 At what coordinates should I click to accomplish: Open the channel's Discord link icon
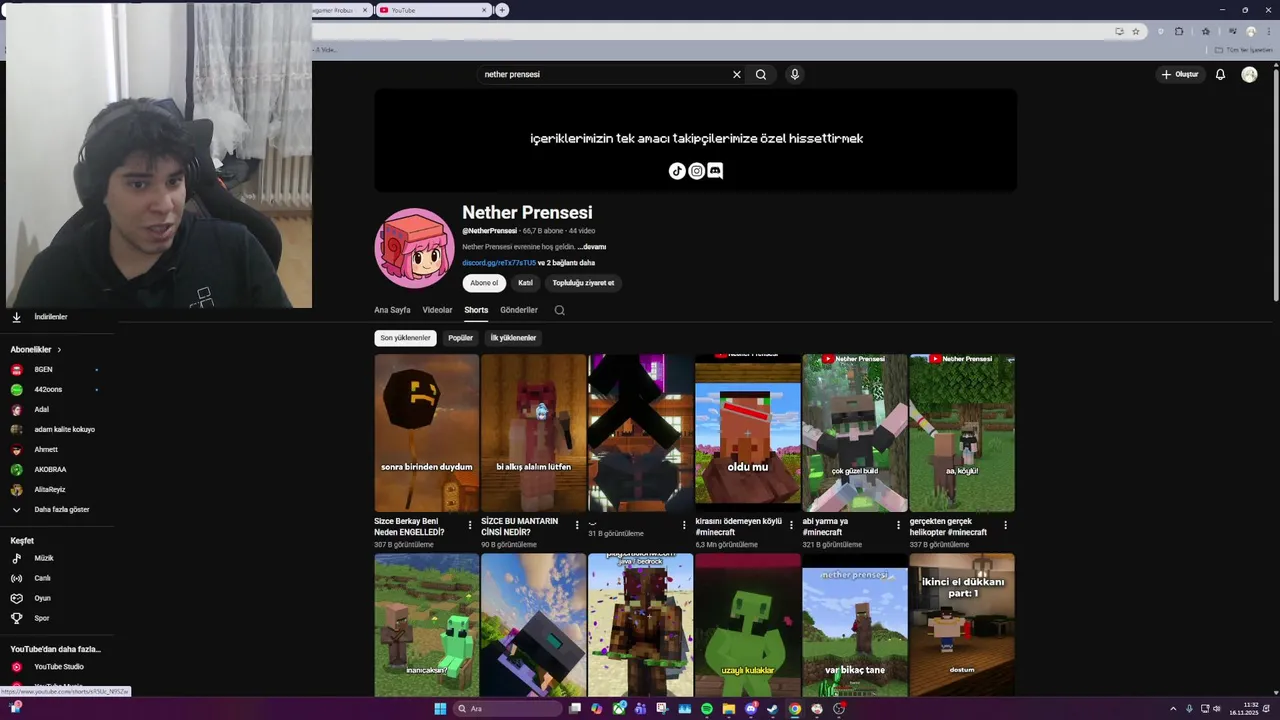pos(715,171)
